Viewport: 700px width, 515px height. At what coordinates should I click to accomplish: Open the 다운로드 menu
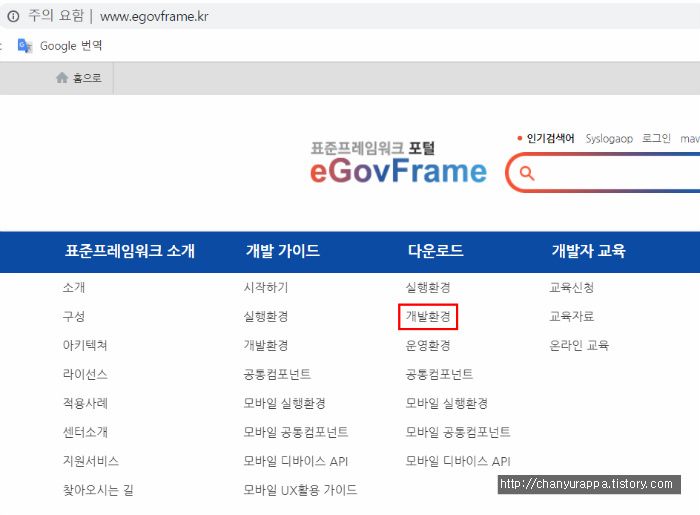[436, 251]
